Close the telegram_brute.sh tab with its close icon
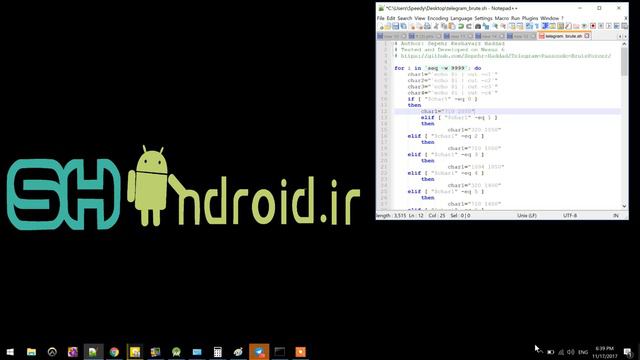Viewport: 640px width, 360px height. point(587,36)
